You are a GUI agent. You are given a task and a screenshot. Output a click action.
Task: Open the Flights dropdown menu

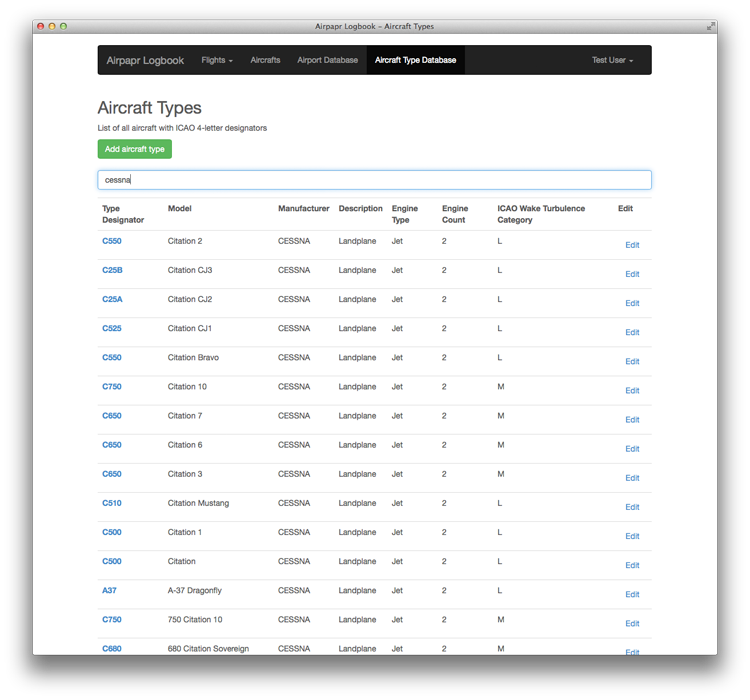(x=217, y=60)
